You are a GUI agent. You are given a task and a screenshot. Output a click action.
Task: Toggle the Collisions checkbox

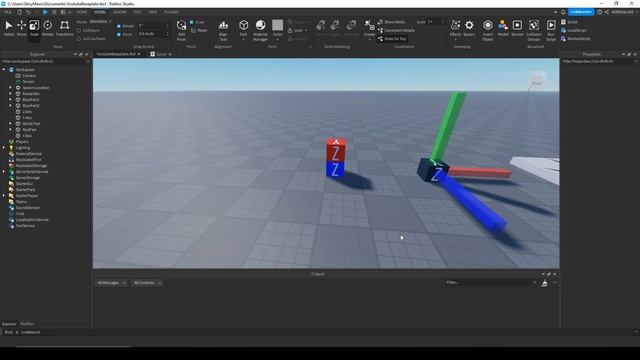(x=79, y=31)
